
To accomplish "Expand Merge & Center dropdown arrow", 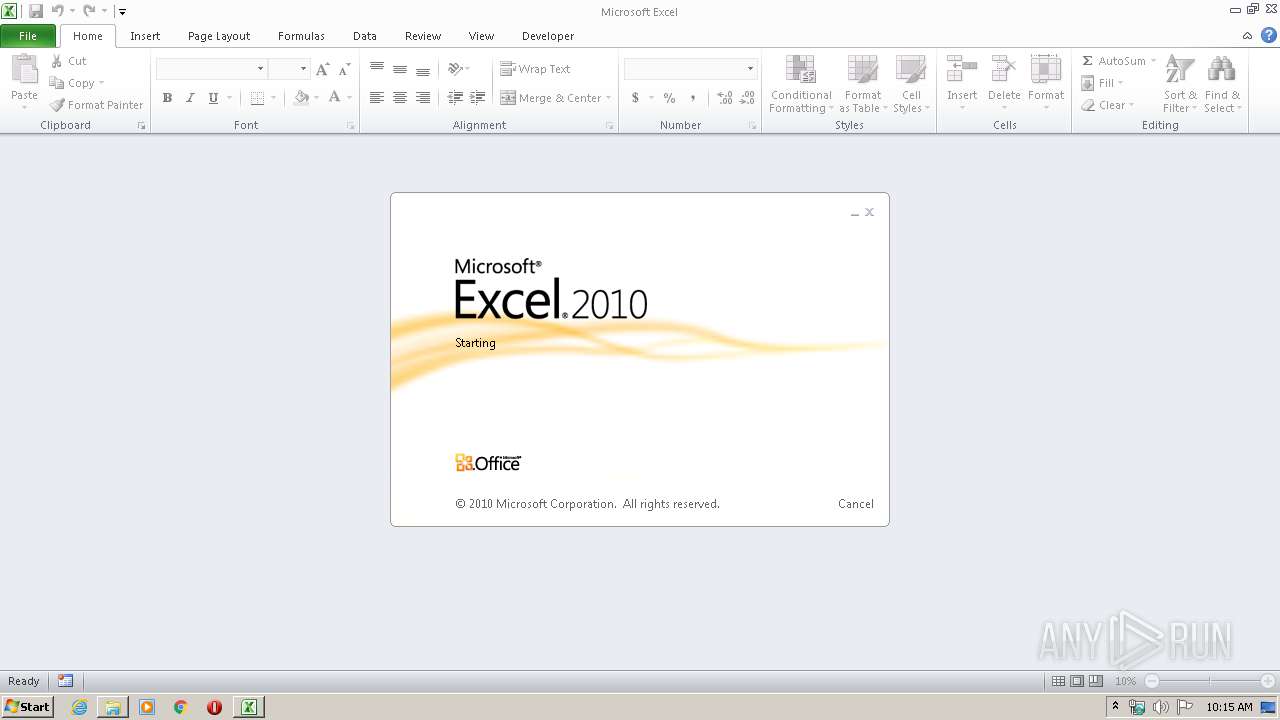I will click(x=608, y=98).
